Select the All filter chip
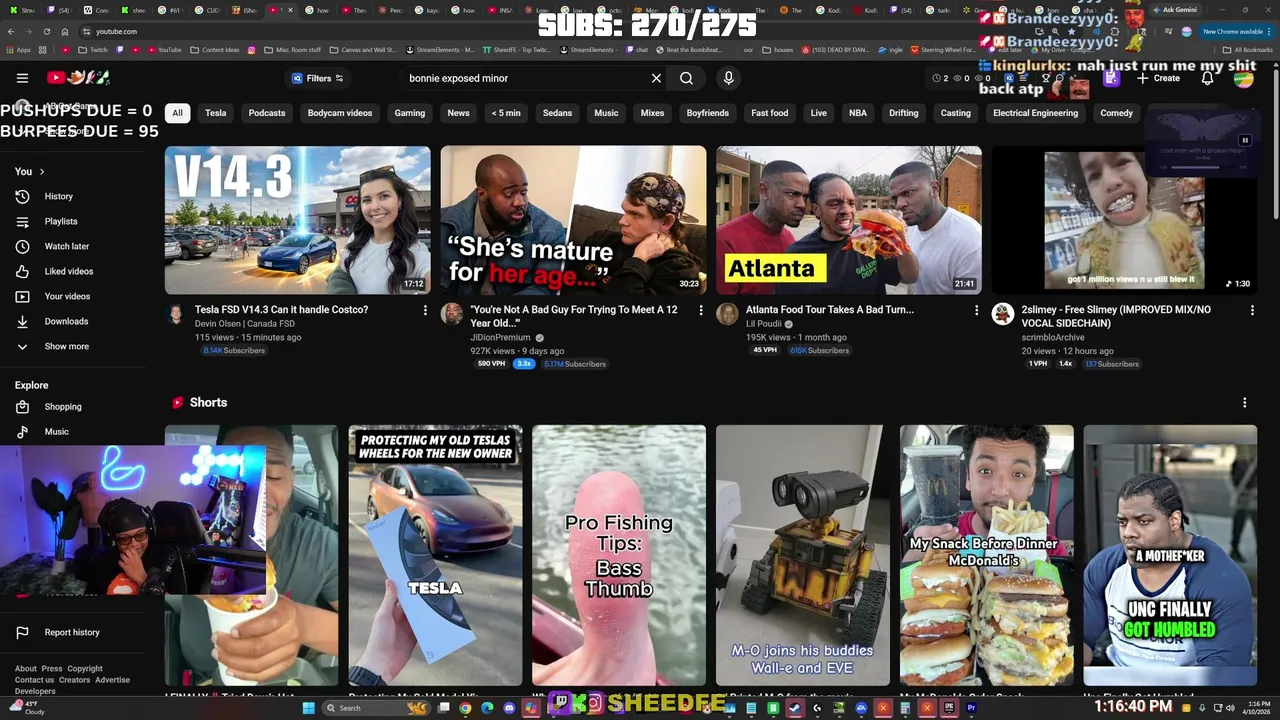Screen dimensions: 1280x720 tap(177, 113)
